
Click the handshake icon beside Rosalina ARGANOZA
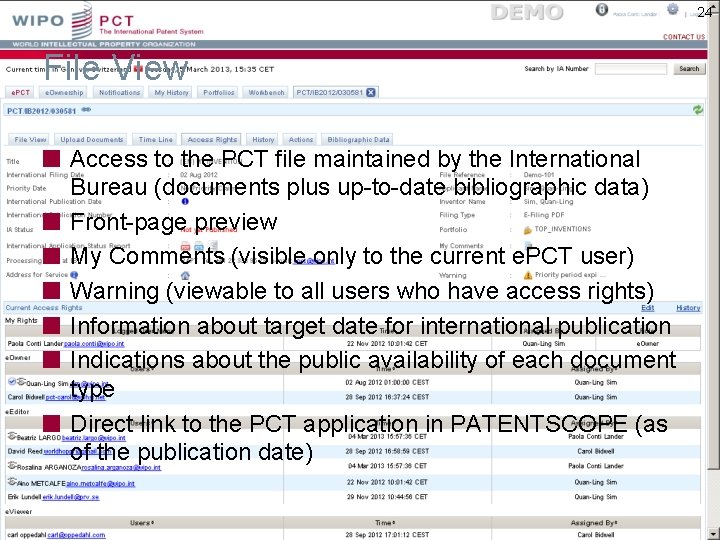[x=12, y=466]
